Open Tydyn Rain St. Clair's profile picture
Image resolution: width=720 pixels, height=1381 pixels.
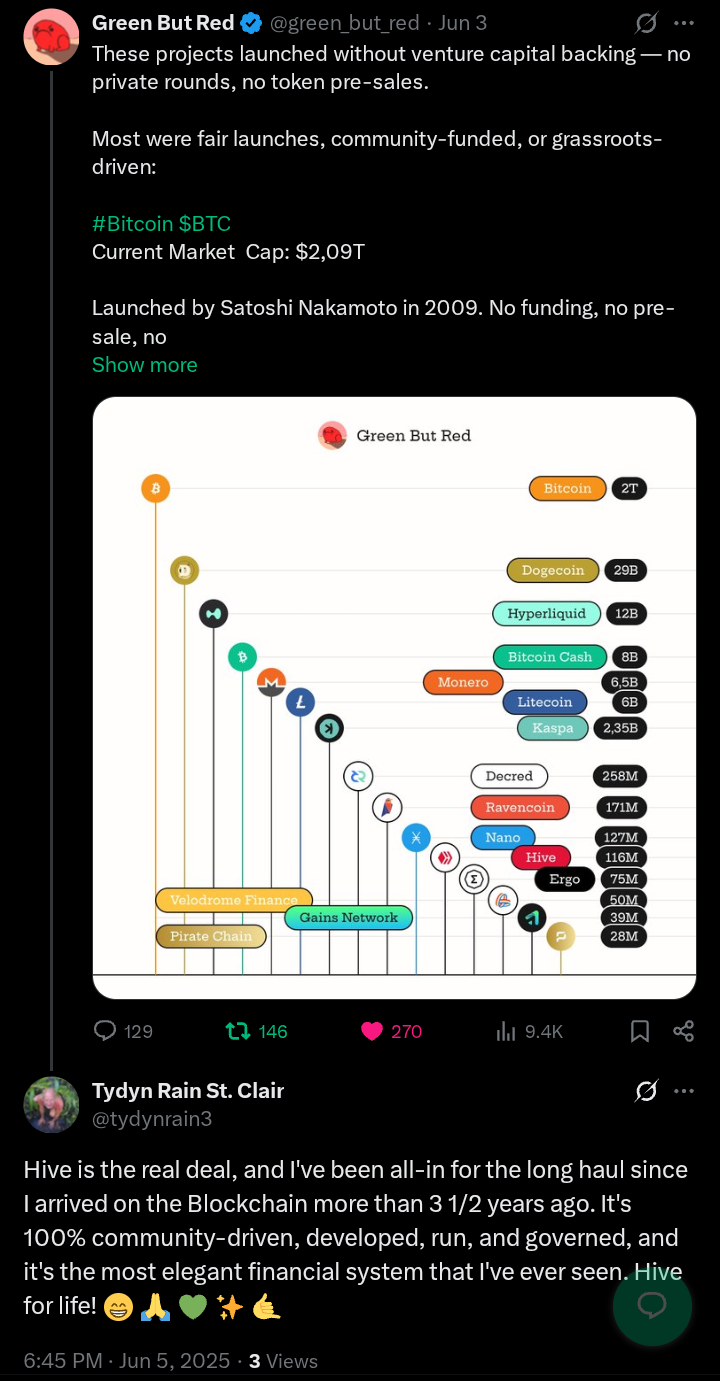pyautogui.click(x=52, y=1105)
